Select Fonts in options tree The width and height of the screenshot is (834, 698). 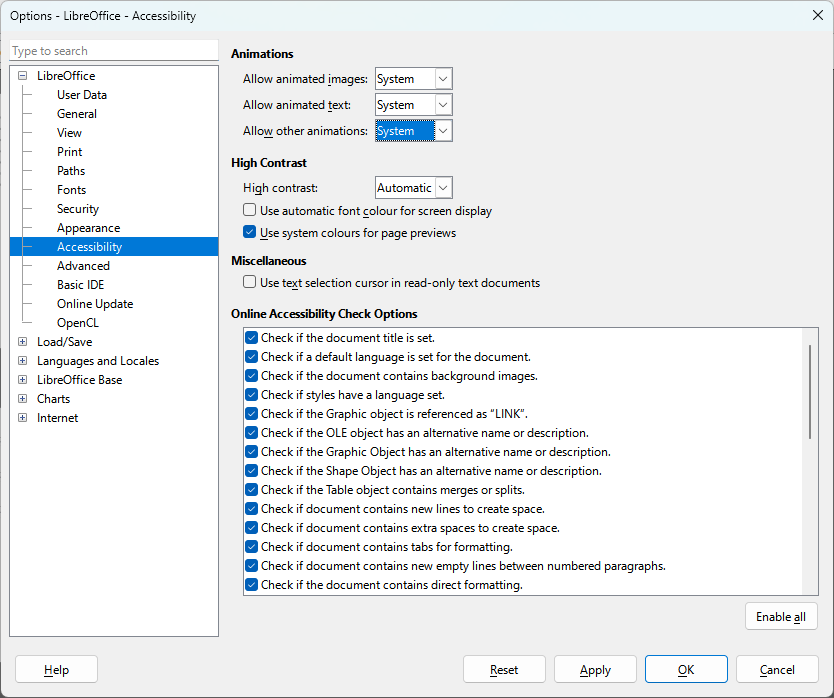pyautogui.click(x=71, y=190)
